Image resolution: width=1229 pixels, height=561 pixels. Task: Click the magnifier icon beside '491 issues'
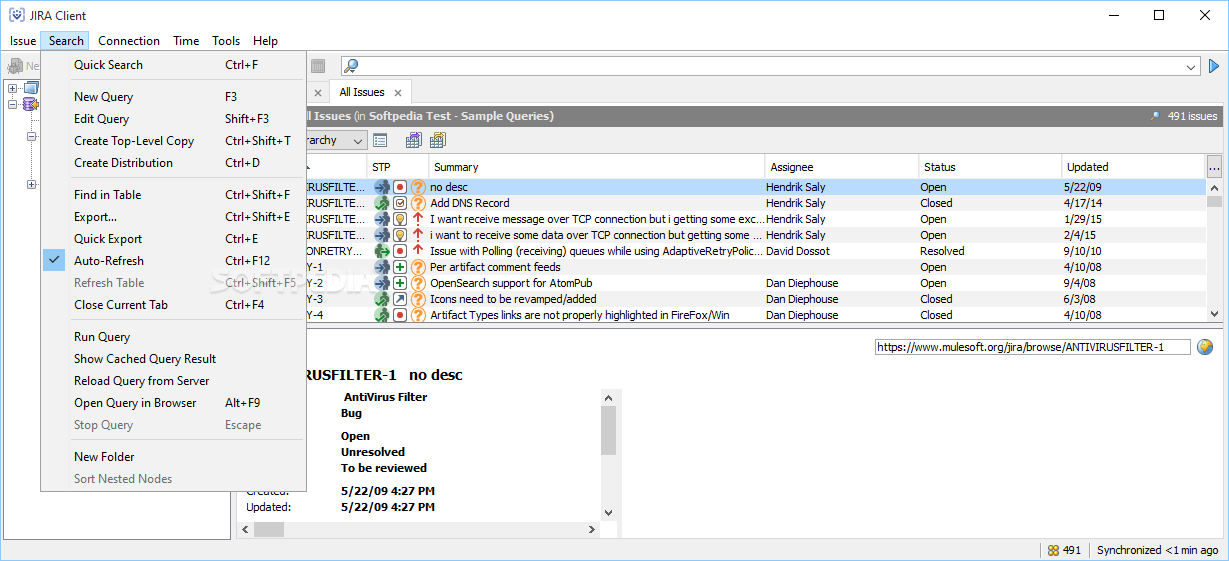point(1156,116)
